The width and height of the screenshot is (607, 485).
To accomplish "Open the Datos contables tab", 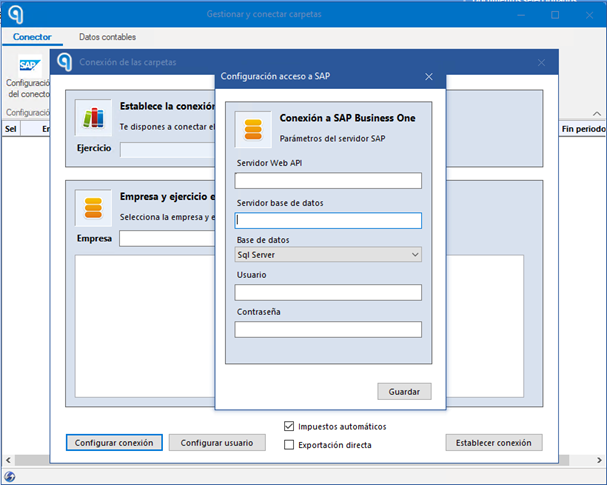I will coord(107,37).
